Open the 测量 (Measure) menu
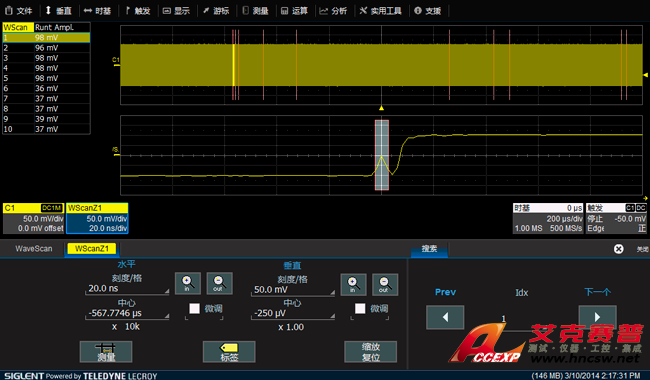The image size is (650, 380). coord(255,11)
